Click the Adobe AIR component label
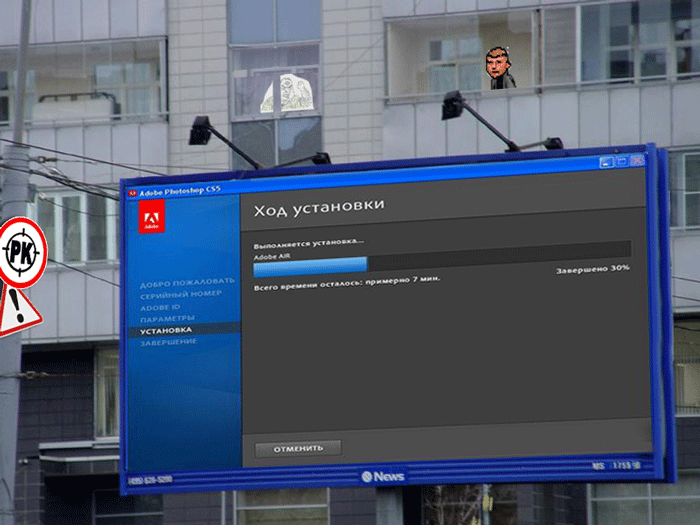 click(272, 256)
